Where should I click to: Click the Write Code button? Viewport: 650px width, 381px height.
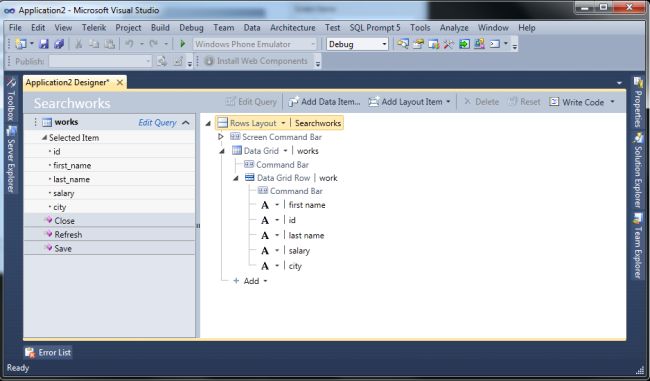[576, 102]
